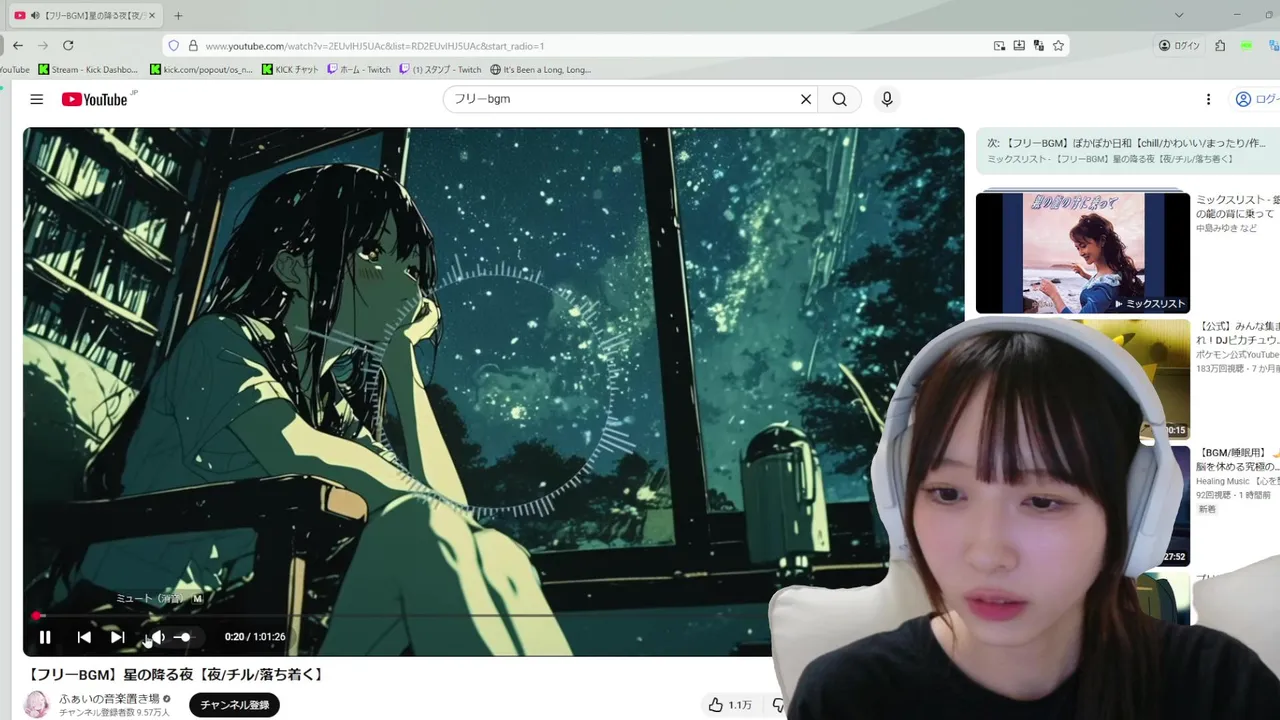
Task: View site security lock information
Action: [193, 46]
